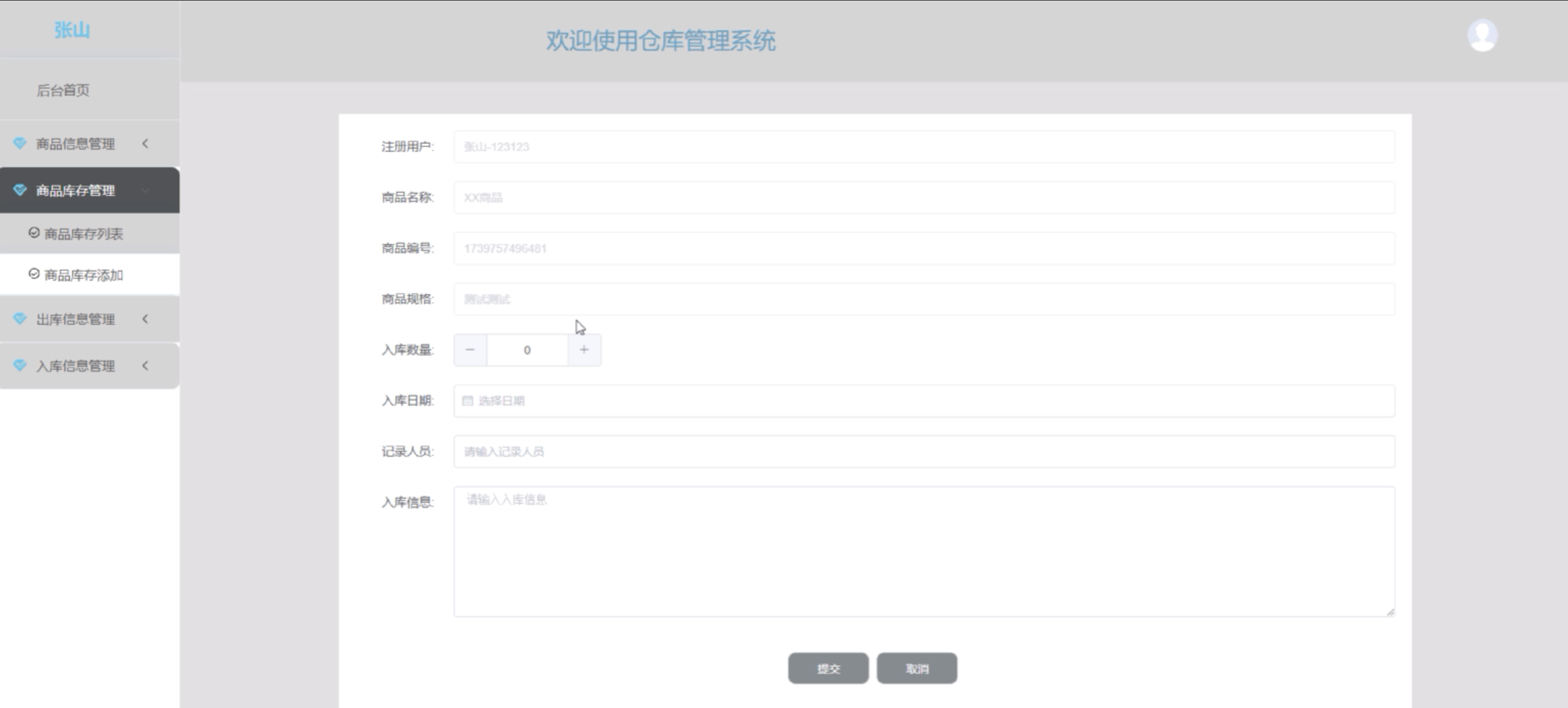Click the user avatar icon

[x=1482, y=35]
